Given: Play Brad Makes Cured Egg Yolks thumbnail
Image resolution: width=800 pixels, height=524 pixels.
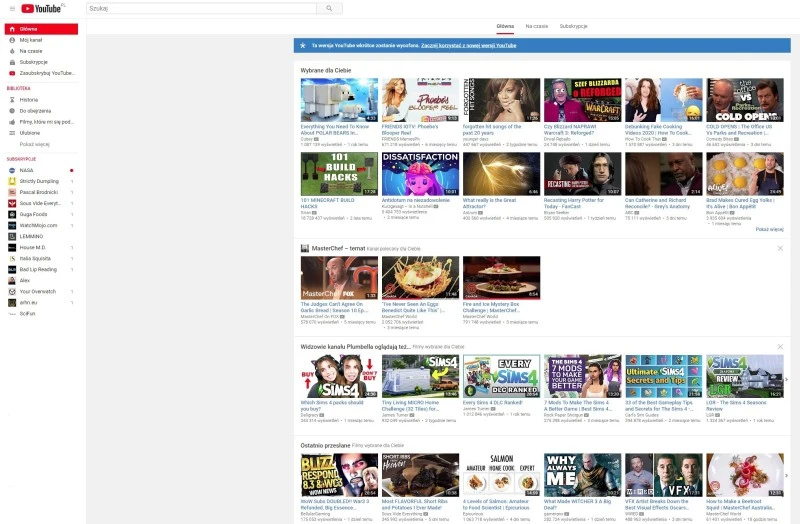Looking at the screenshot, I should (745, 174).
